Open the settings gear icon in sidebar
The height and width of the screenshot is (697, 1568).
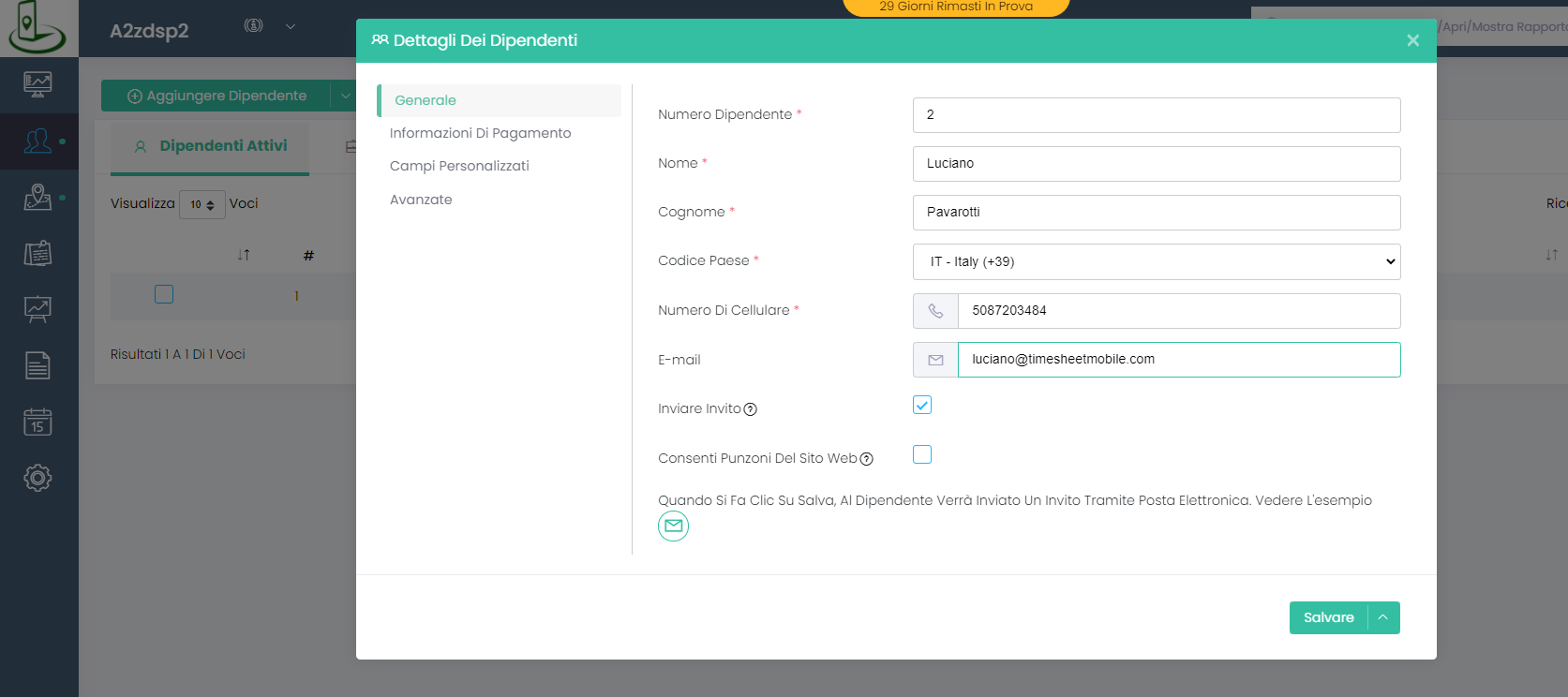coord(37,478)
